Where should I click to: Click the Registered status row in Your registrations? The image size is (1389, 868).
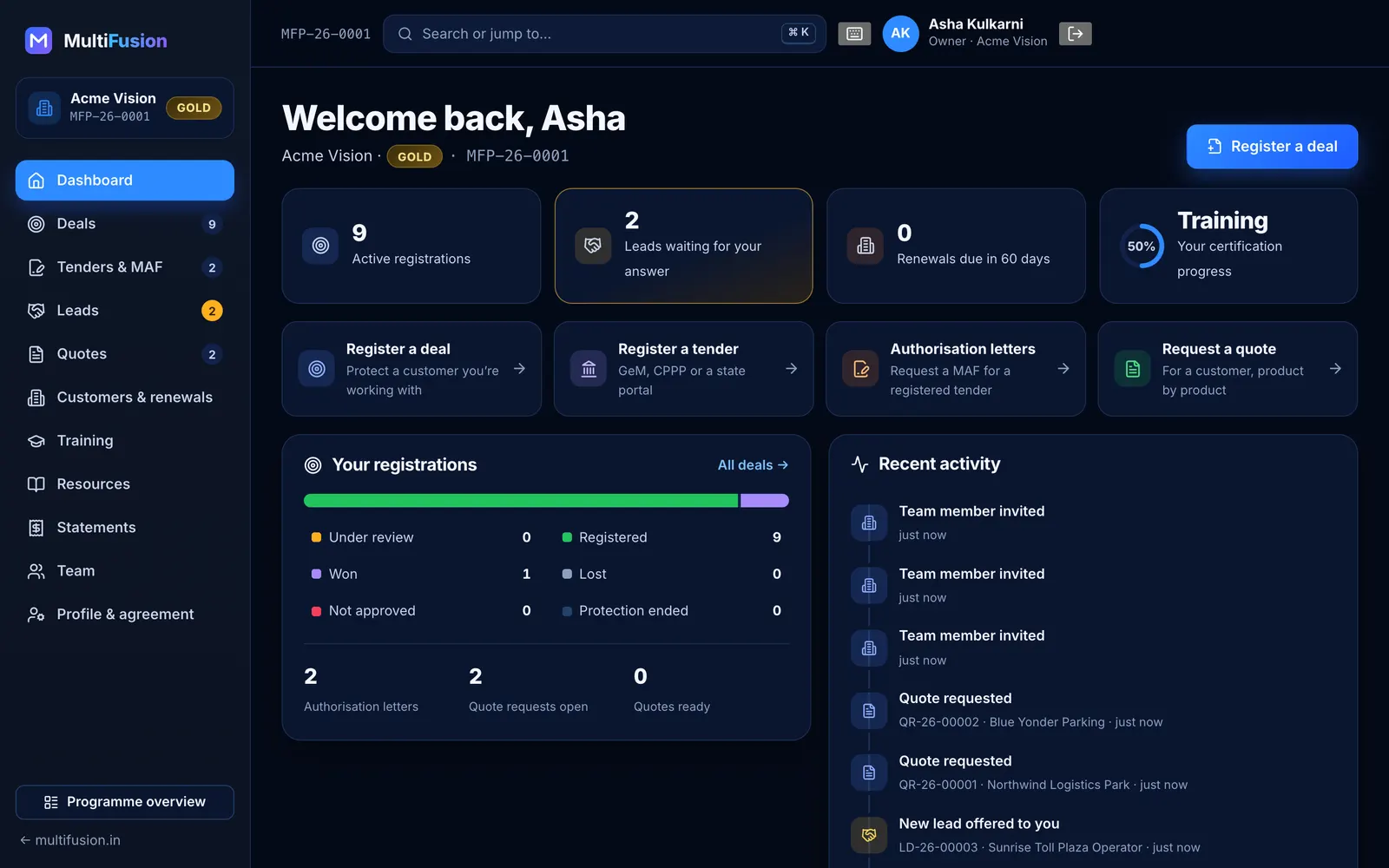pos(672,537)
